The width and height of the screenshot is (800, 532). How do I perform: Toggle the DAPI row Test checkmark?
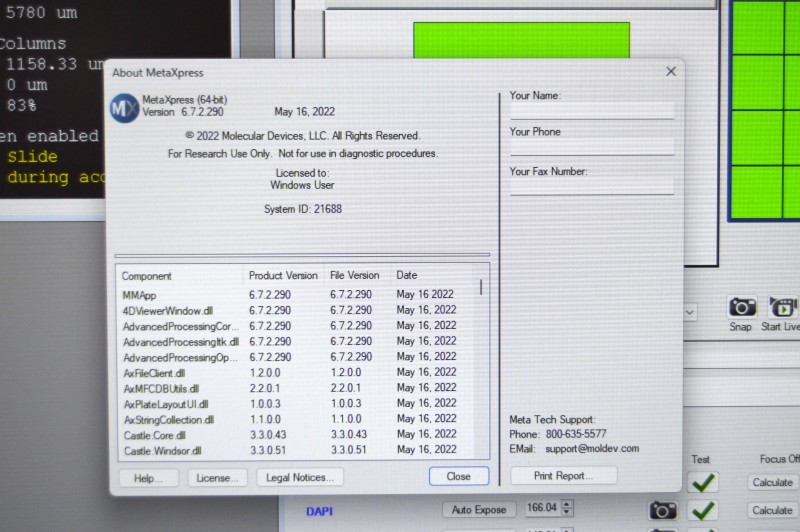pos(705,510)
